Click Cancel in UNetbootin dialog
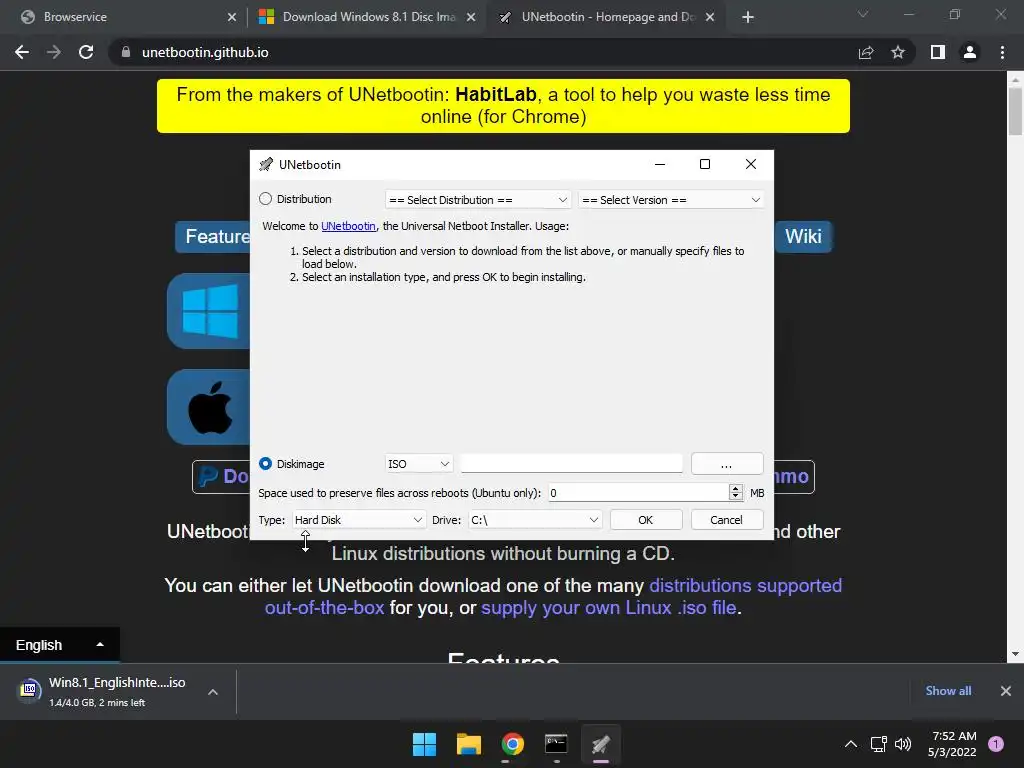Screen dimensions: 1024x768 [x=726, y=520]
